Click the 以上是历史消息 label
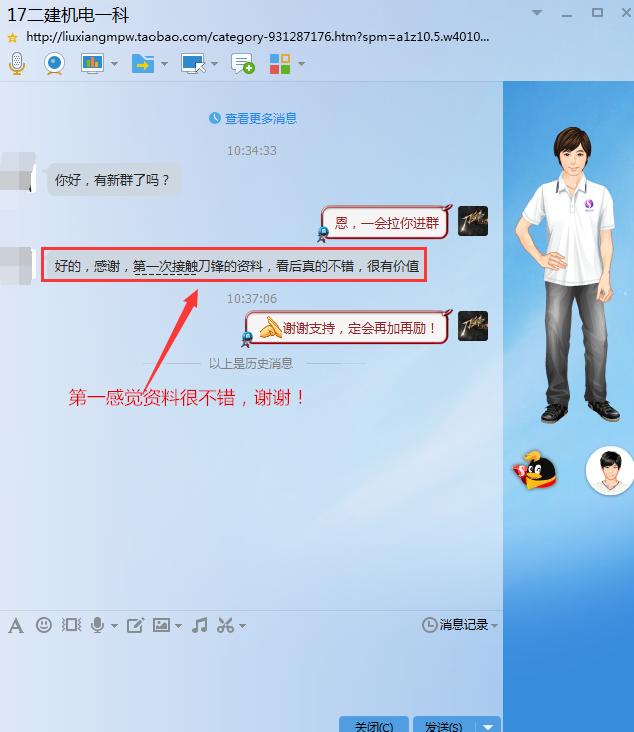The image size is (634, 732). 251,364
